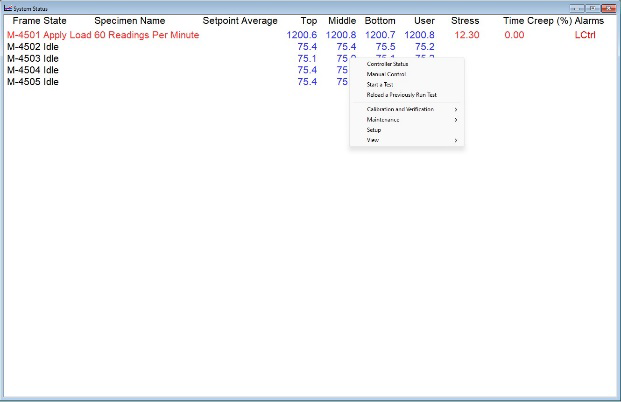The width and height of the screenshot is (621, 402).
Task: Minimize the System Status window
Action: [x=577, y=8]
